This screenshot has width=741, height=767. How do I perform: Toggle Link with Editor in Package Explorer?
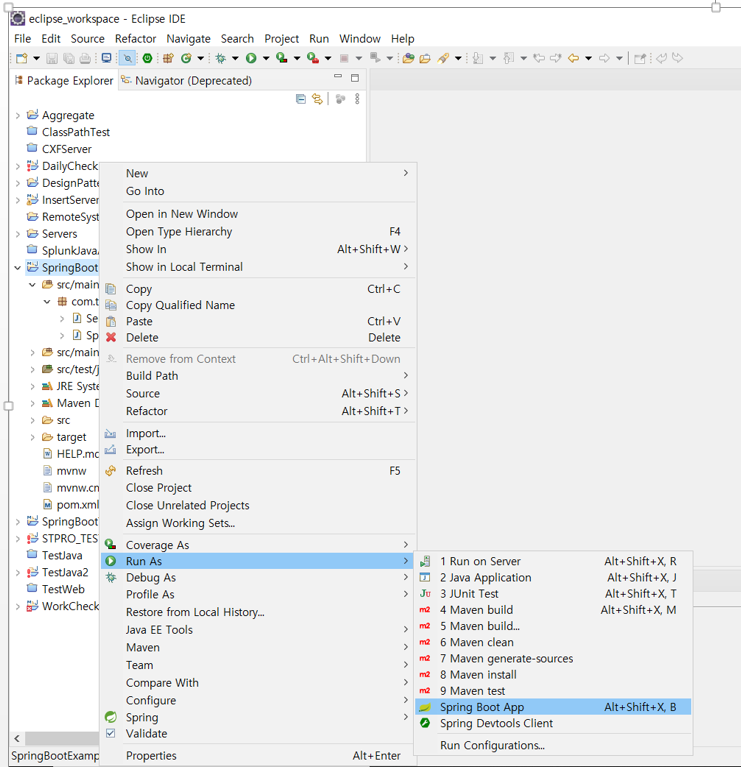[317, 99]
